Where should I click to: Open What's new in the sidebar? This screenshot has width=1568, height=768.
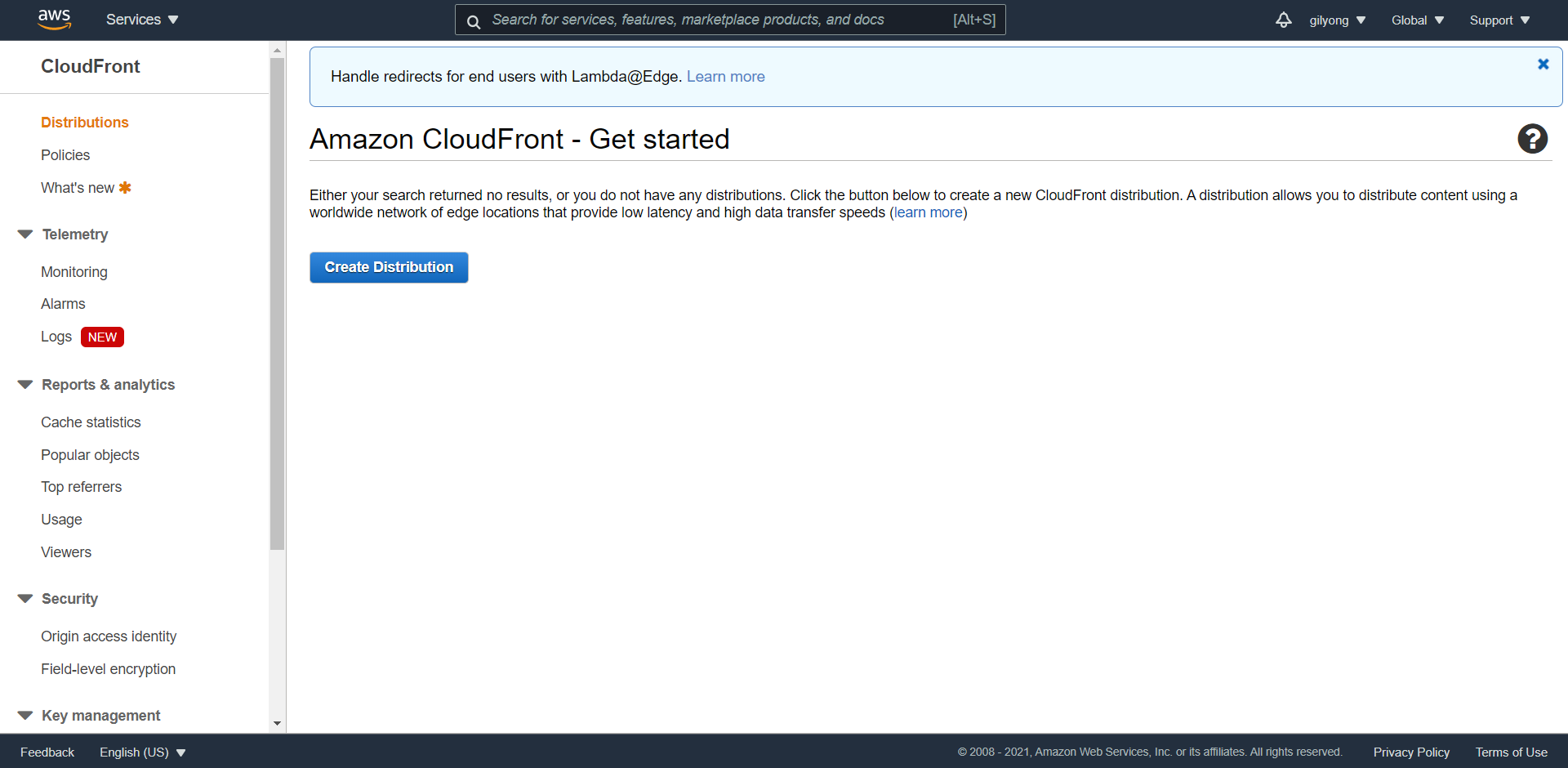pyautogui.click(x=78, y=188)
